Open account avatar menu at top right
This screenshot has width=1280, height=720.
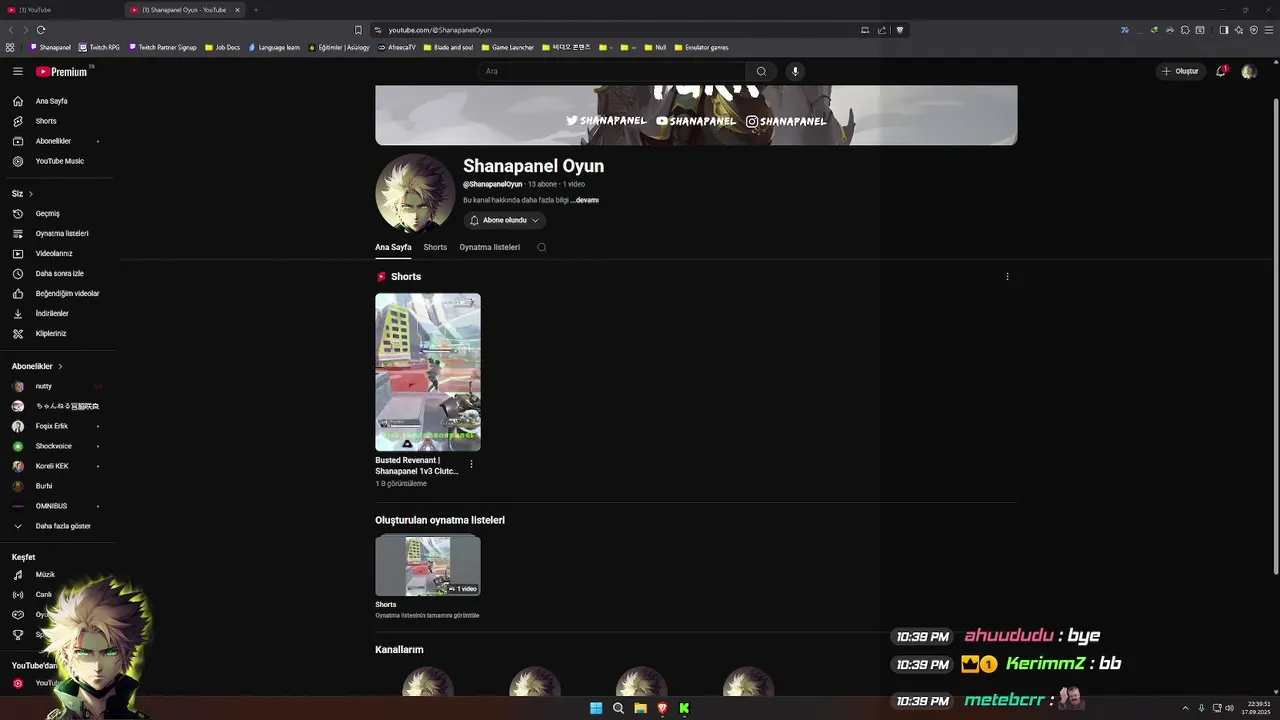tap(1248, 71)
